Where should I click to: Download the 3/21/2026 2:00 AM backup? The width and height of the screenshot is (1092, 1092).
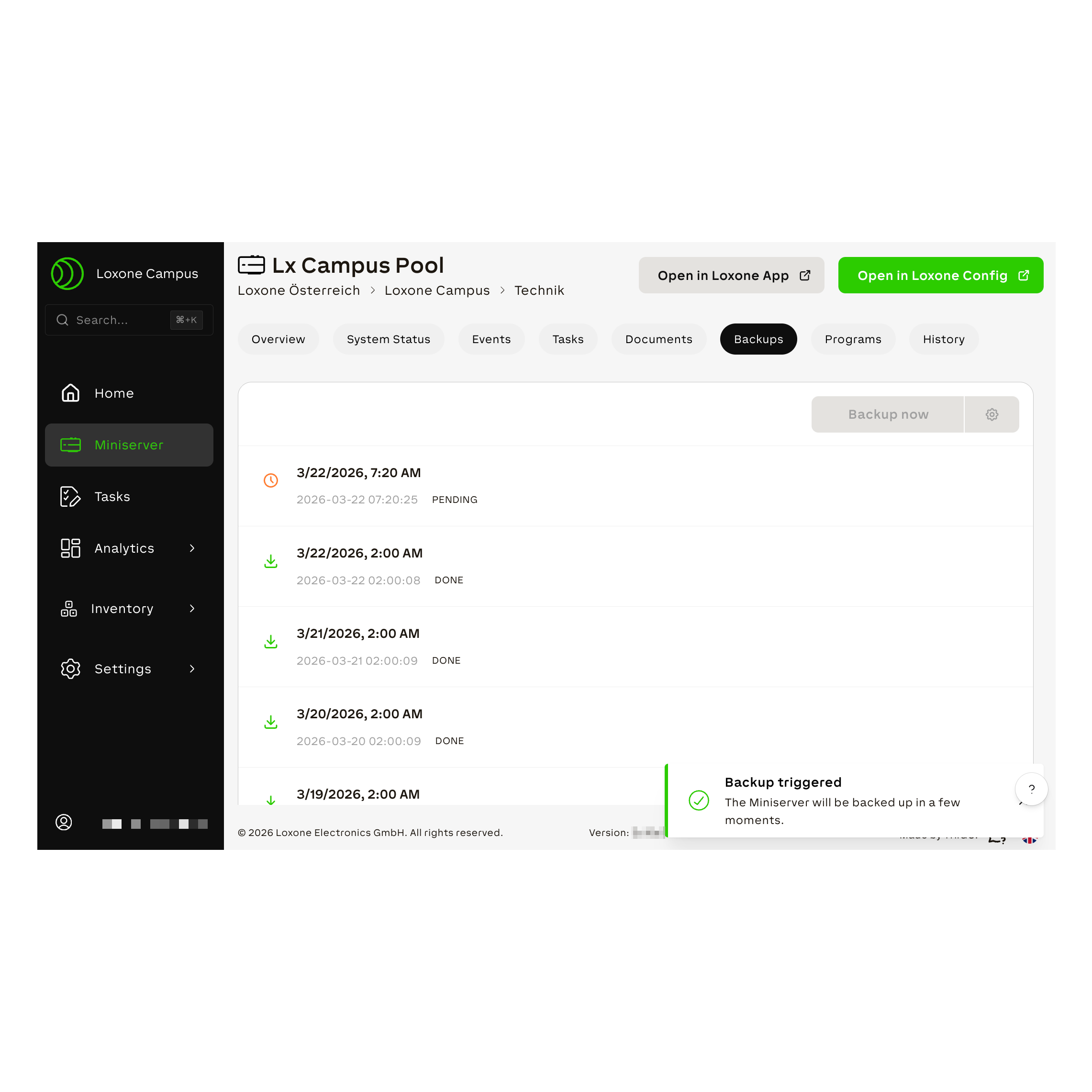tap(271, 642)
